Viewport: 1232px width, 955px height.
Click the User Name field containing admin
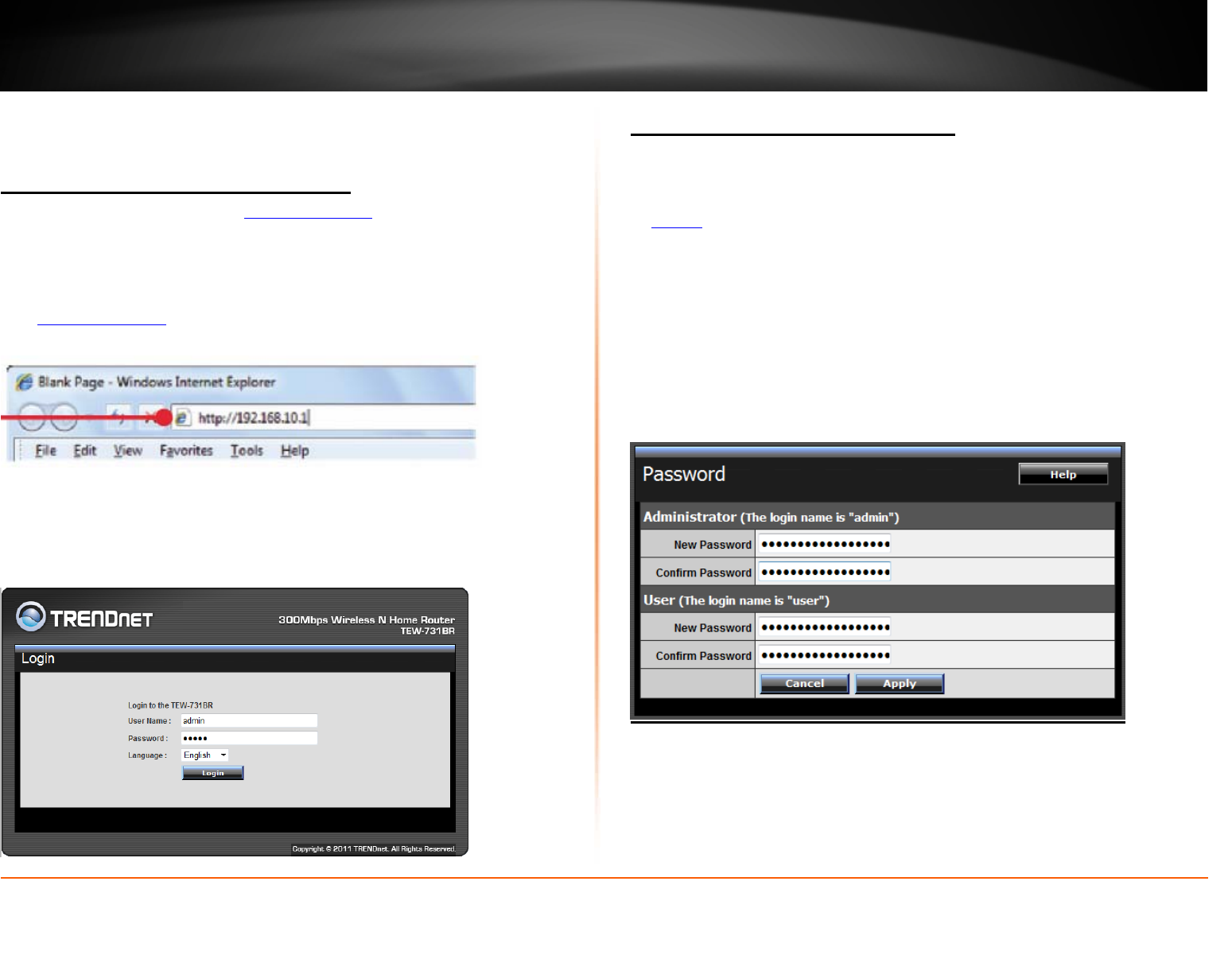(x=249, y=720)
